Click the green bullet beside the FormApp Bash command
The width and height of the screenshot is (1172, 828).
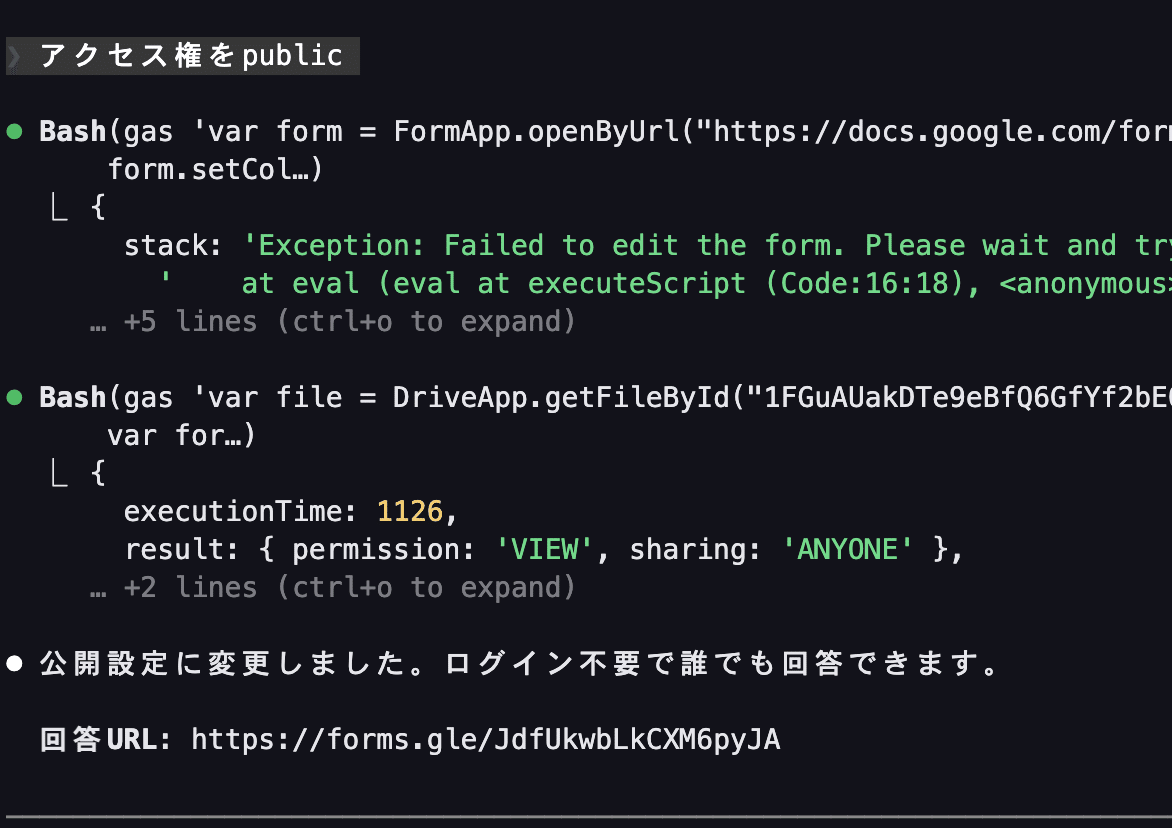(x=15, y=131)
